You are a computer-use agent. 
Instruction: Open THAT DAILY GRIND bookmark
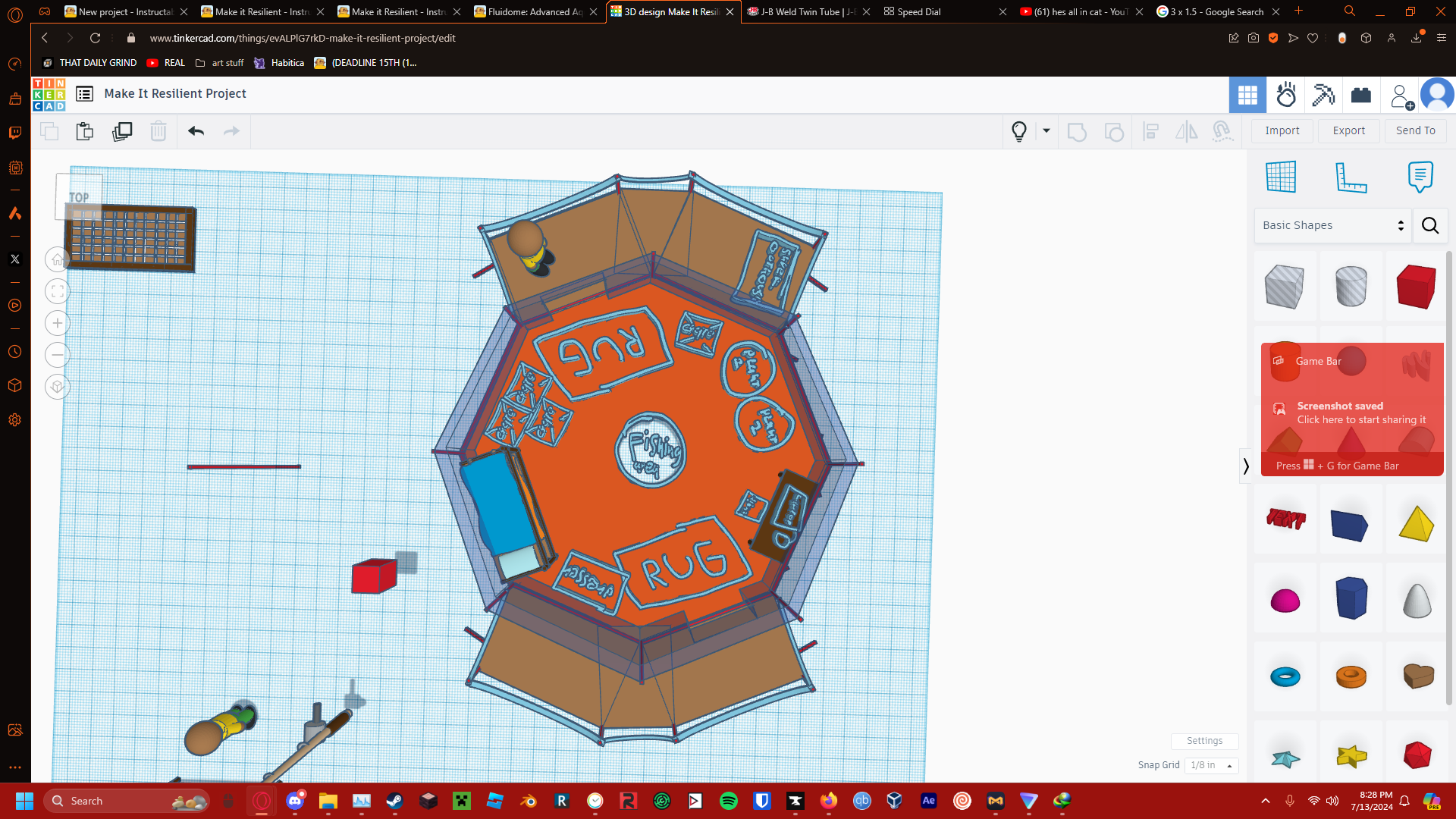click(89, 63)
